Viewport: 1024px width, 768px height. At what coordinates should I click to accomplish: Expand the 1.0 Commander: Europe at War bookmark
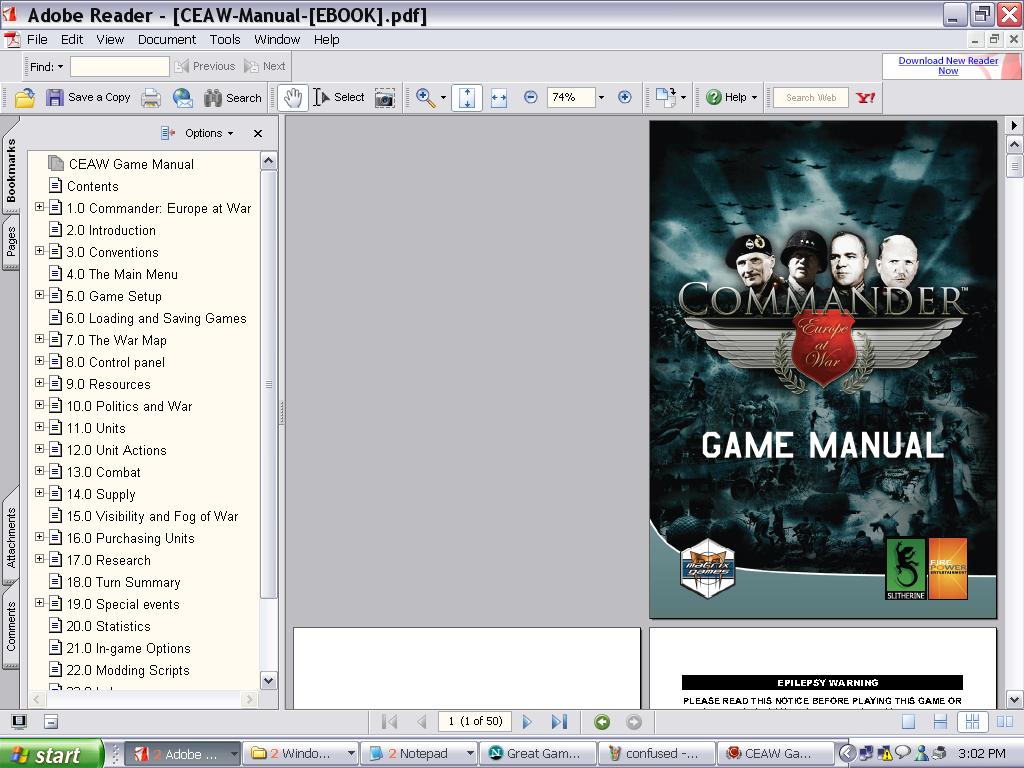click(40, 207)
